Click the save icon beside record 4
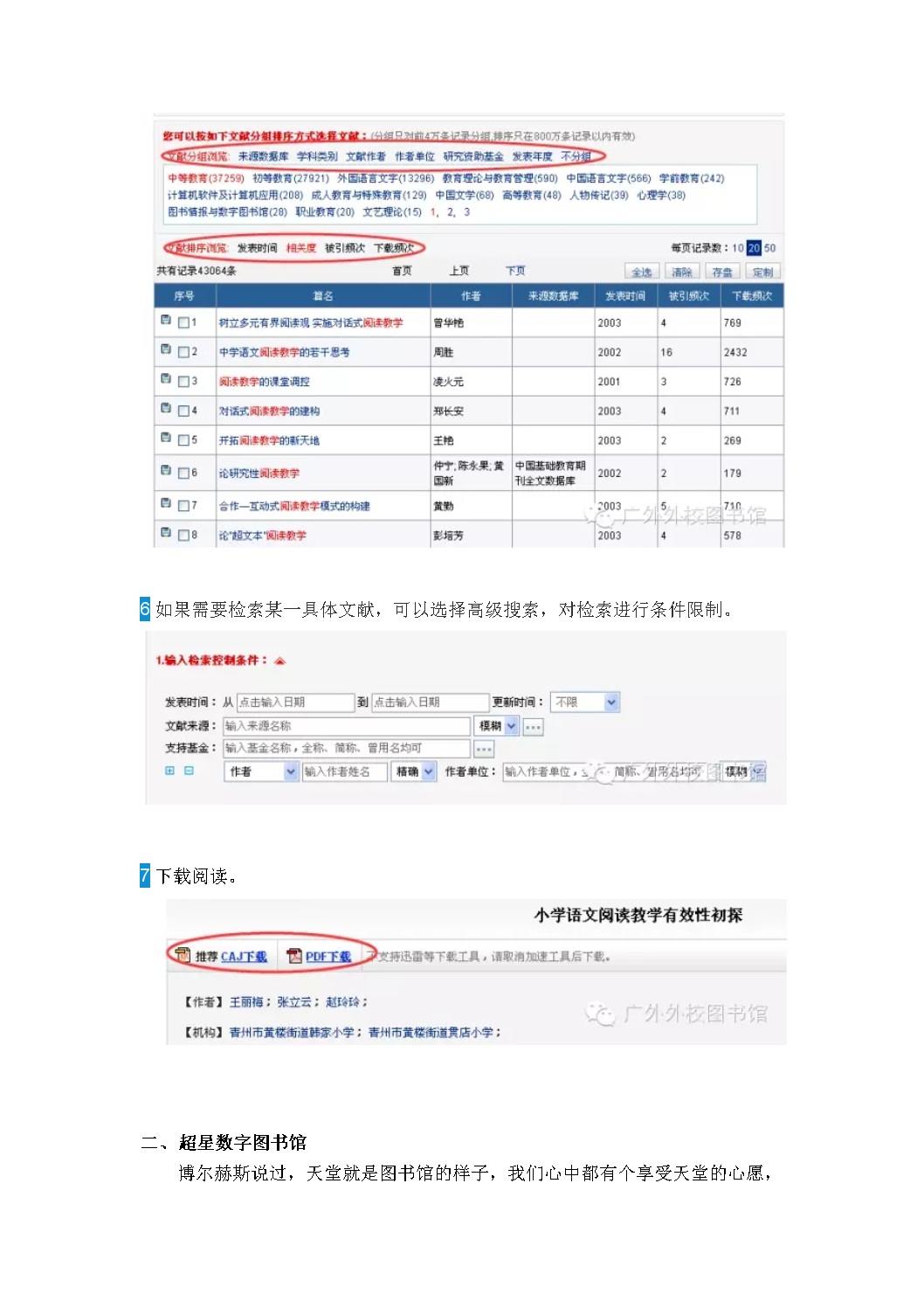This screenshot has width=924, height=1308. [166, 408]
